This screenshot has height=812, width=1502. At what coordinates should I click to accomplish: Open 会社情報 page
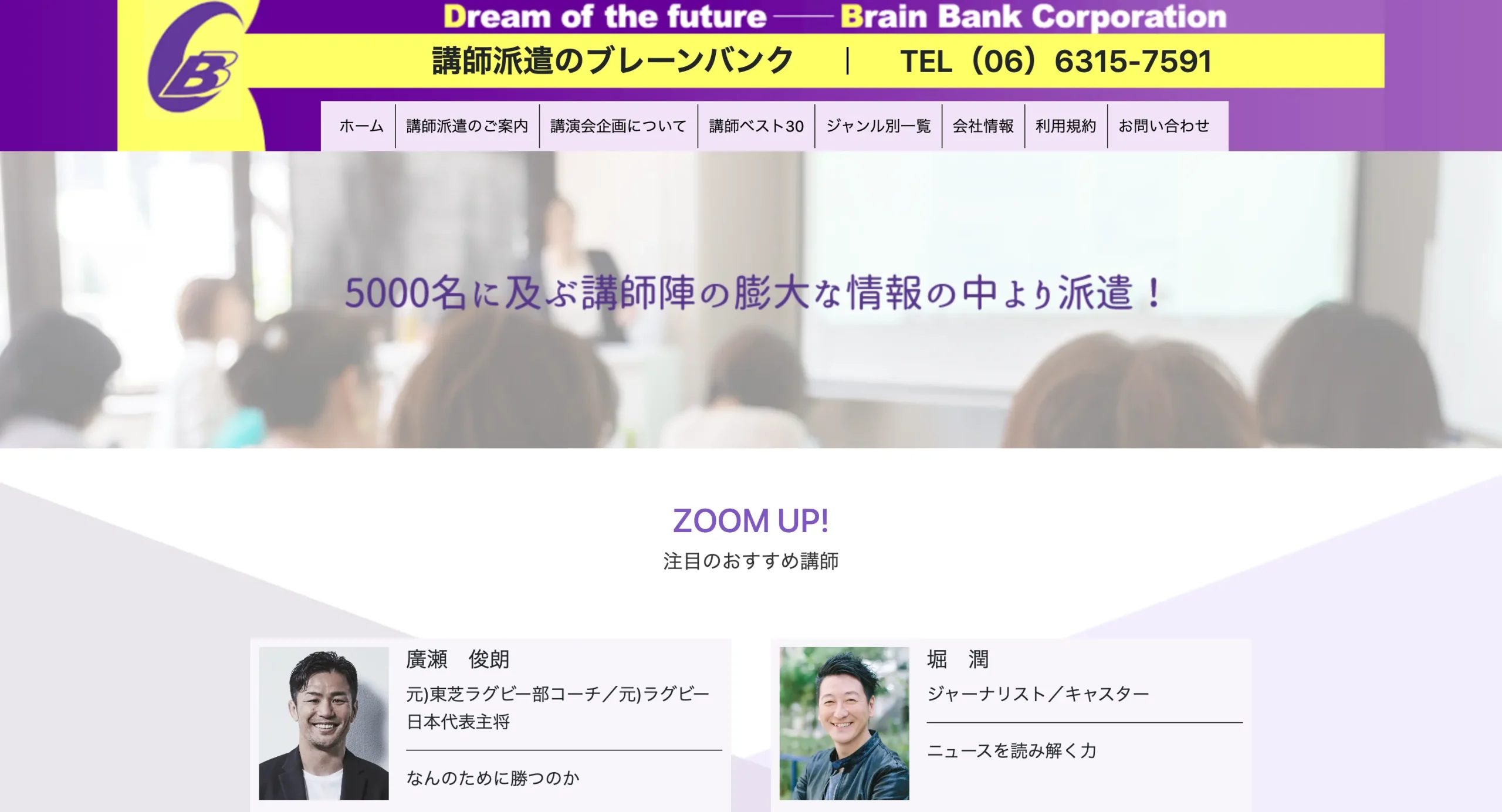click(x=983, y=126)
